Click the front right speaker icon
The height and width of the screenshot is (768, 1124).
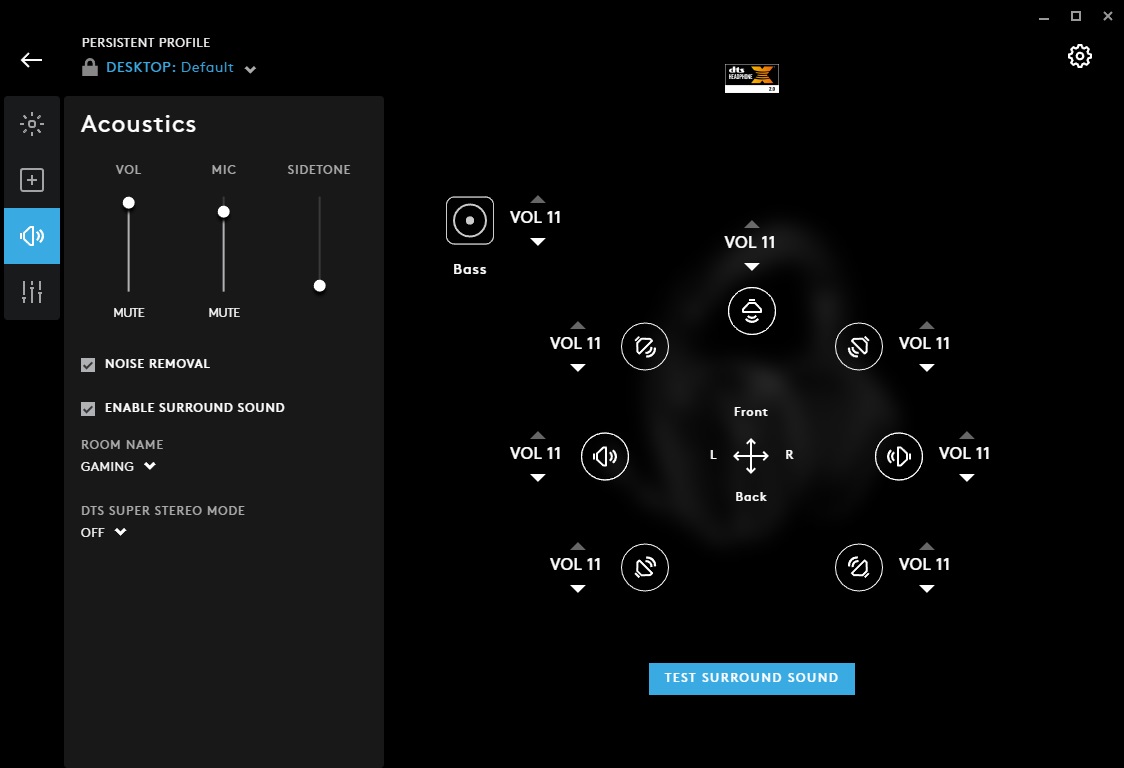[x=859, y=346]
